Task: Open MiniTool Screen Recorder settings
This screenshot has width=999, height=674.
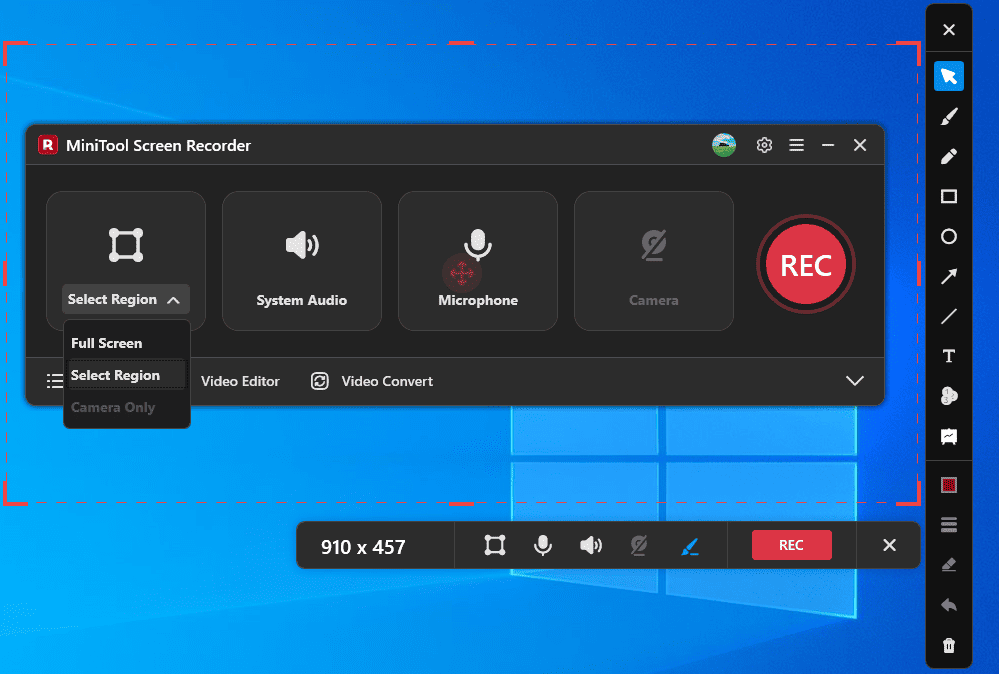Action: 764,144
